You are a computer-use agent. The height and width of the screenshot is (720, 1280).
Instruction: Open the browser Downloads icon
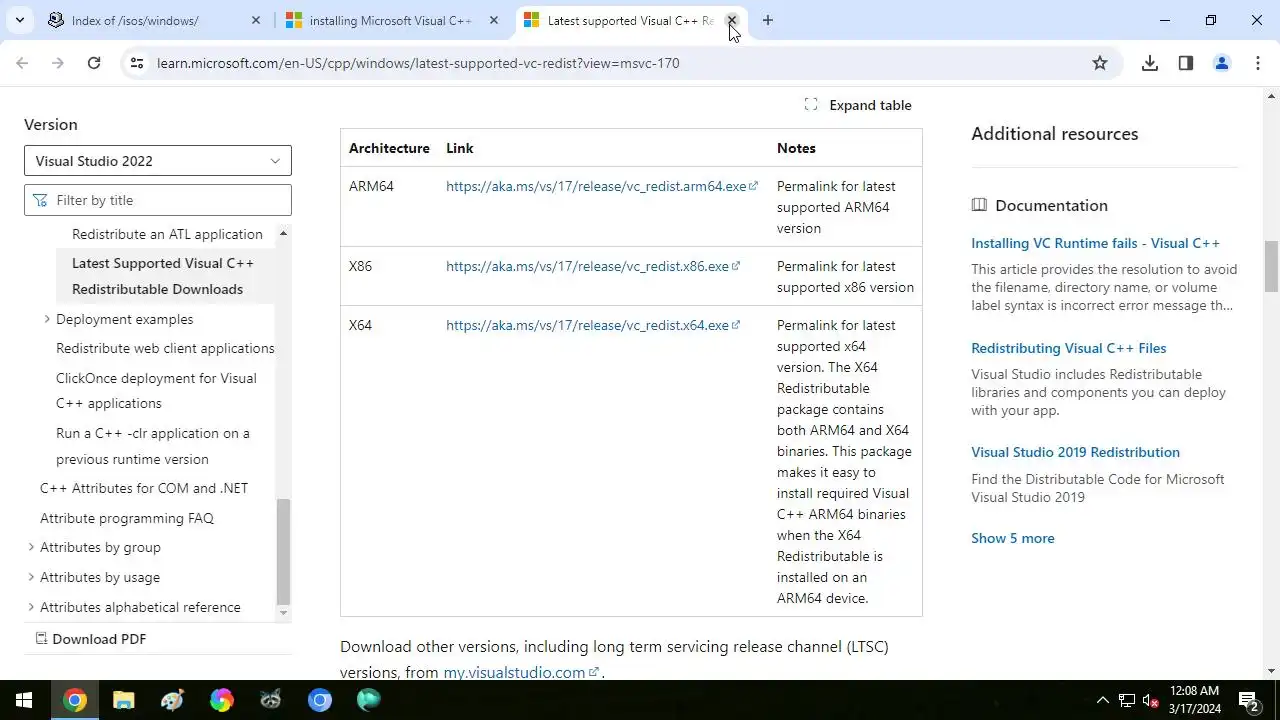pos(1150,63)
